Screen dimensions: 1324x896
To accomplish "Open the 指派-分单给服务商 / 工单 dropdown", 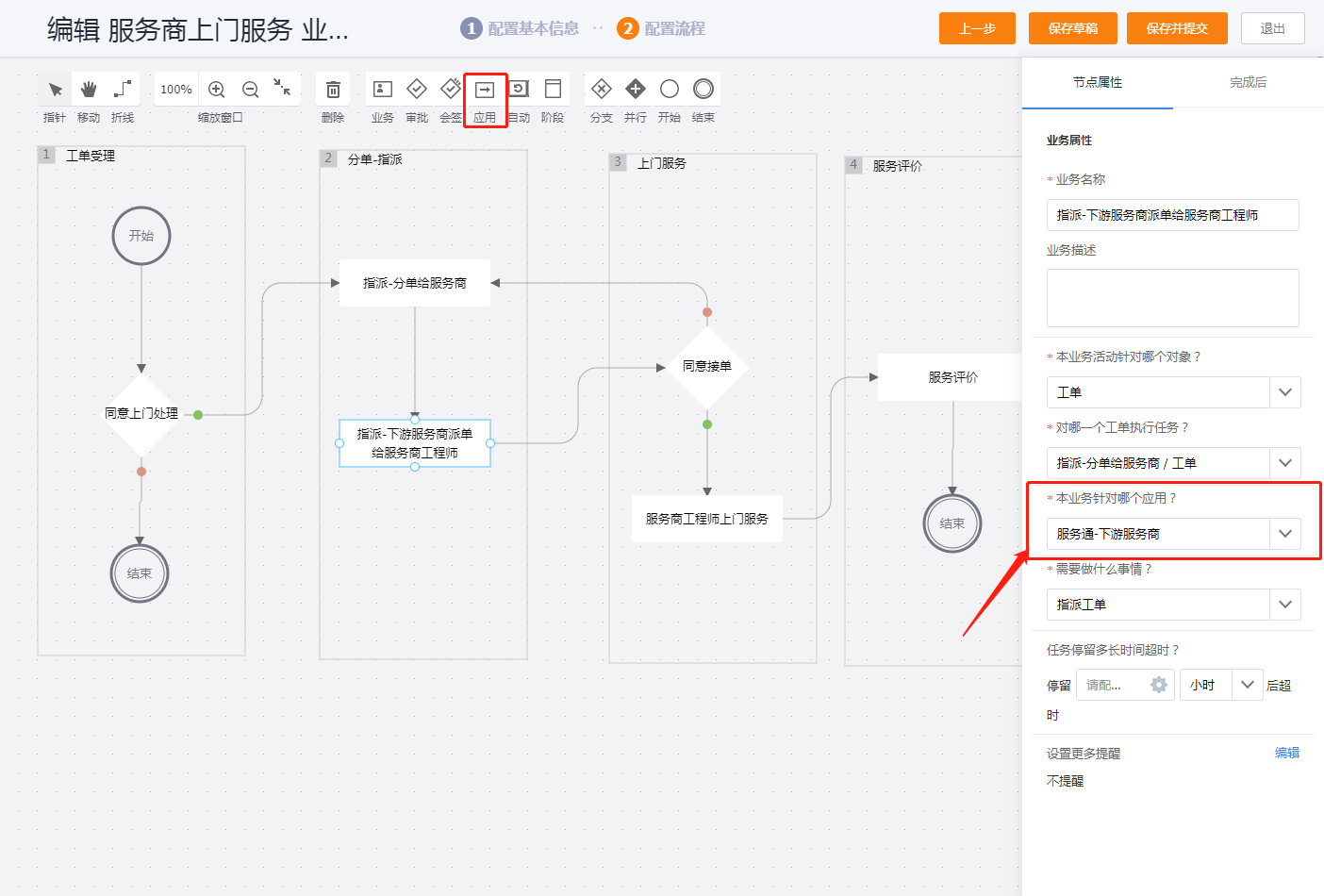I will coord(1173,463).
